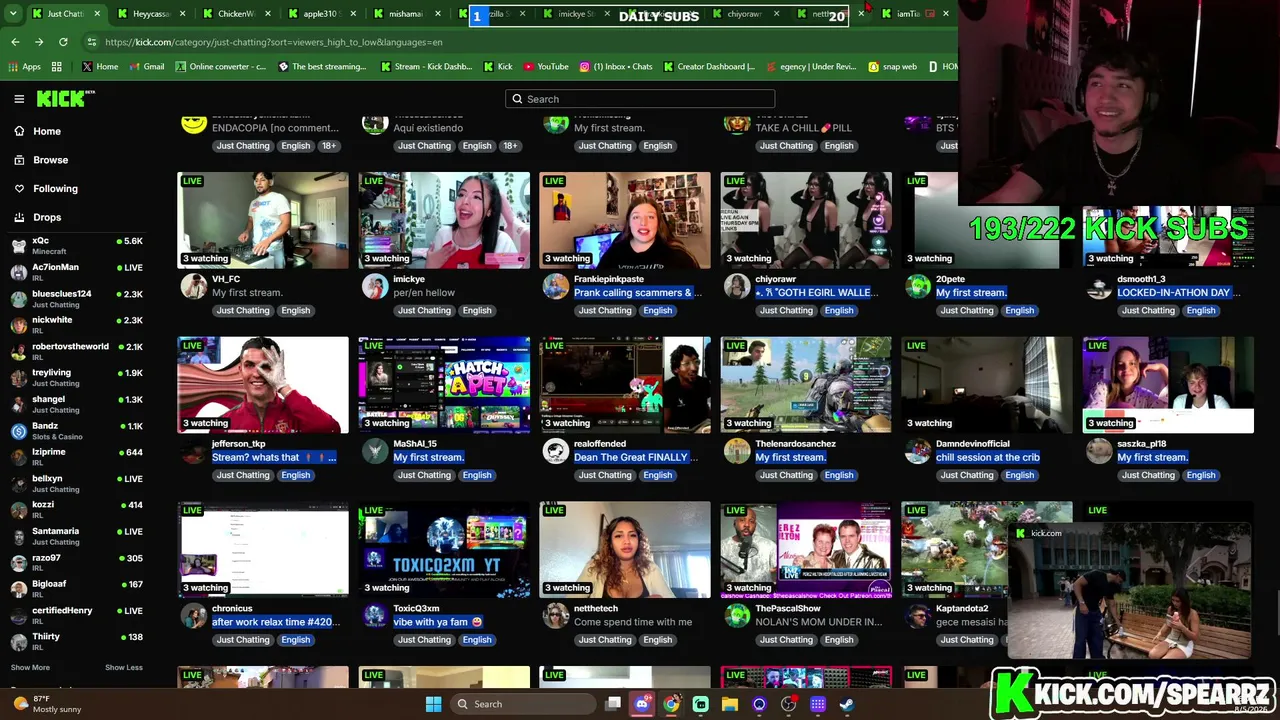Click the Windows Start button

[x=433, y=704]
